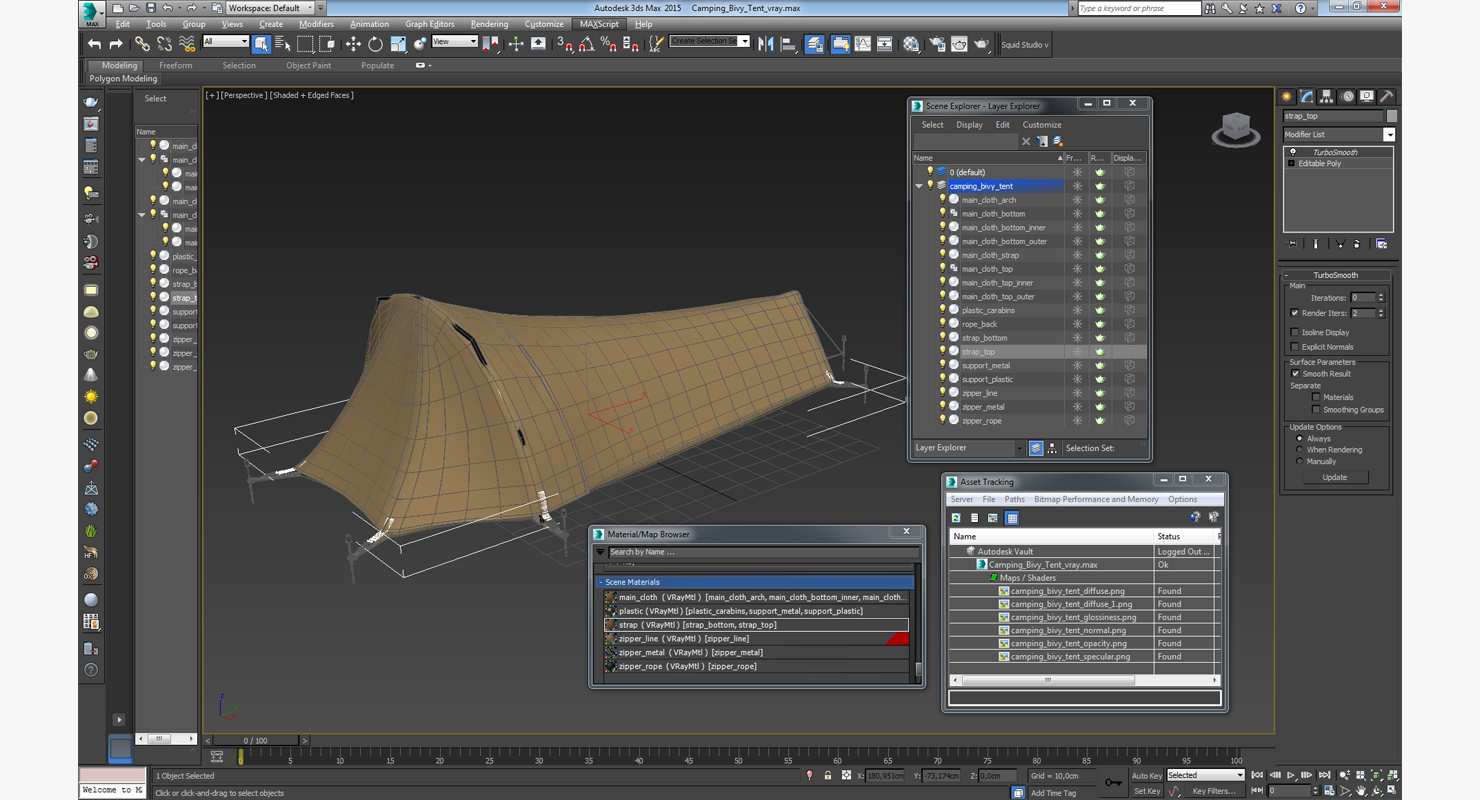This screenshot has width=1480, height=800.
Task: Enable Explicit Normals checkbox
Action: coord(1295,347)
